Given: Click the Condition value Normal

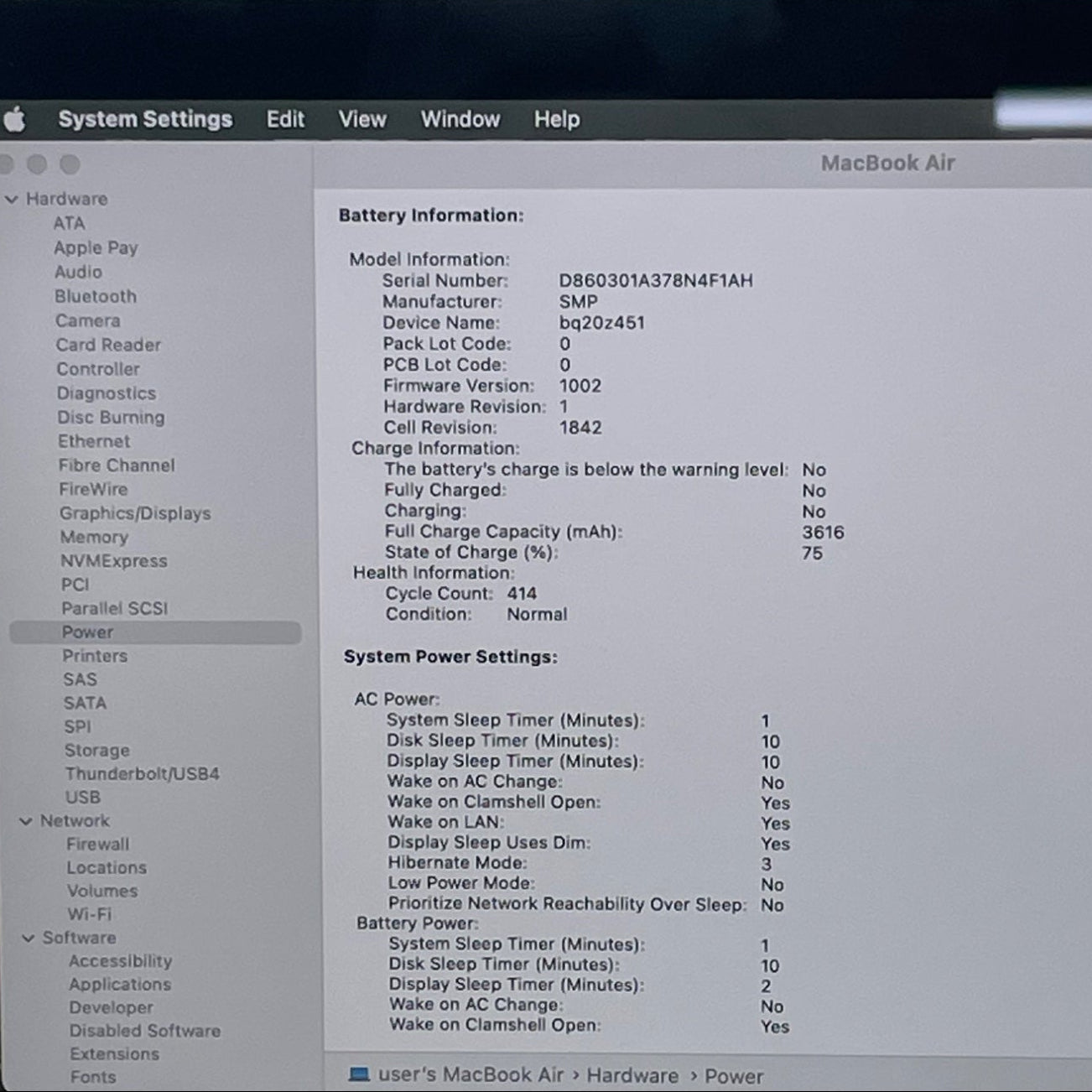Looking at the screenshot, I should coord(537,614).
